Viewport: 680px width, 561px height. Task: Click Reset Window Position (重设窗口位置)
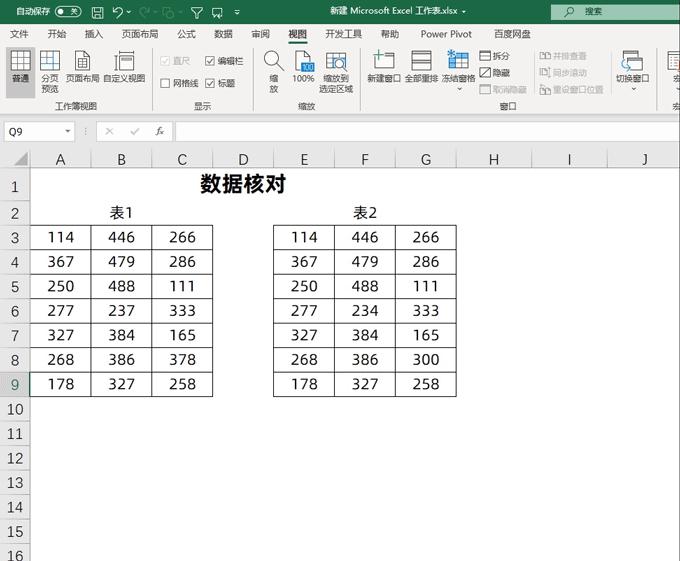pyautogui.click(x=571, y=89)
